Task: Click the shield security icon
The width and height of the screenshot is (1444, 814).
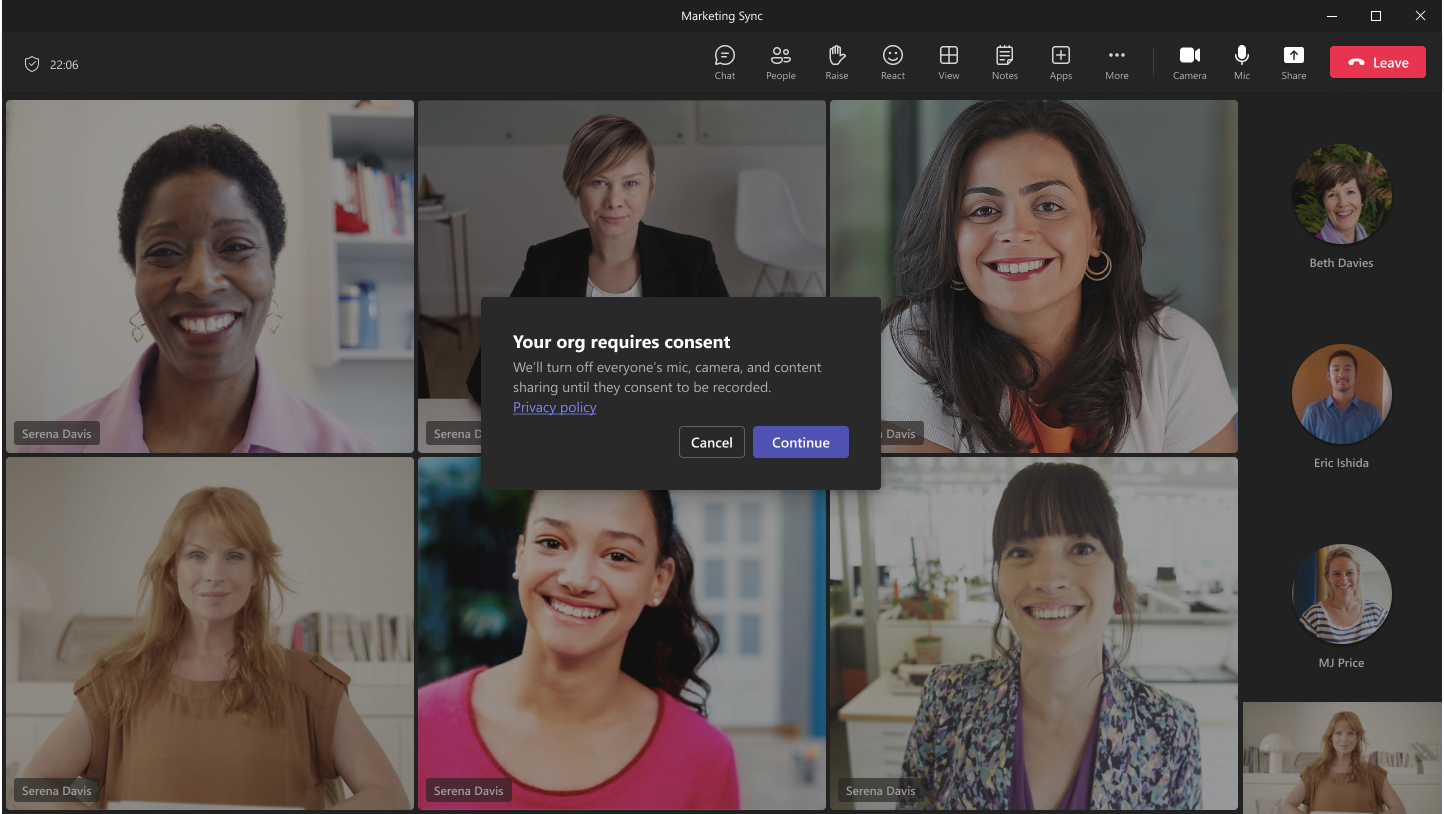Action: tap(32, 64)
